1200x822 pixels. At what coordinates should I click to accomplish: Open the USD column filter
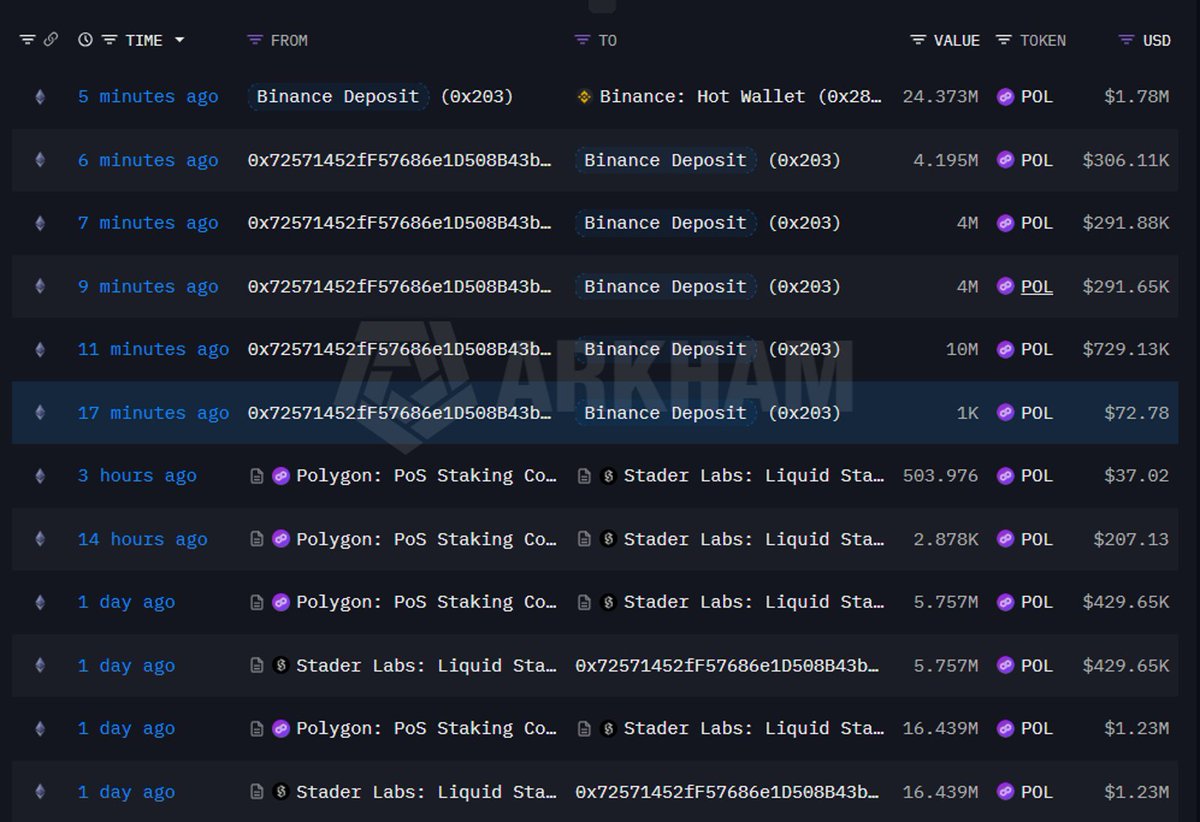[x=1126, y=40]
